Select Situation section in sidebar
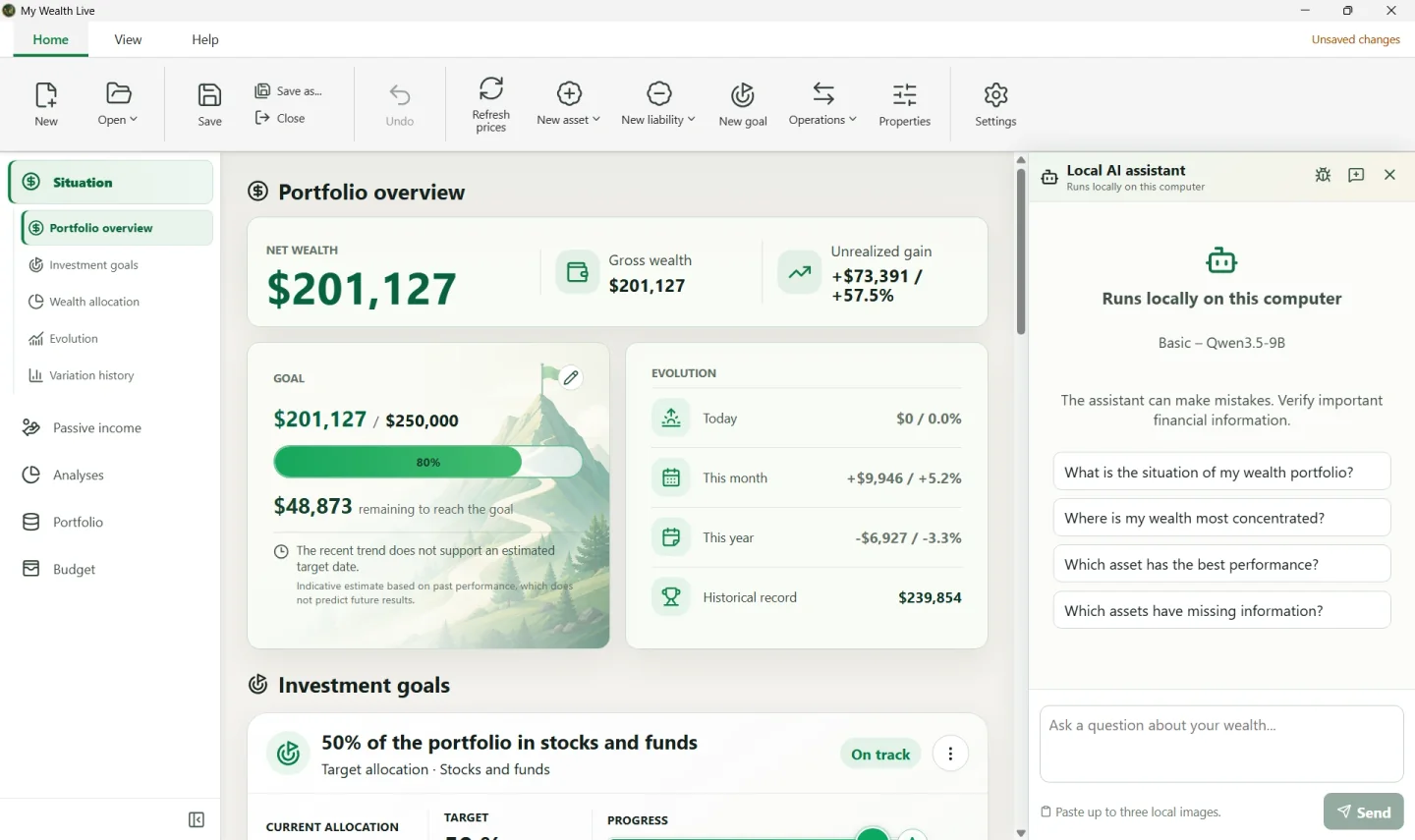1415x840 pixels. pos(111,182)
